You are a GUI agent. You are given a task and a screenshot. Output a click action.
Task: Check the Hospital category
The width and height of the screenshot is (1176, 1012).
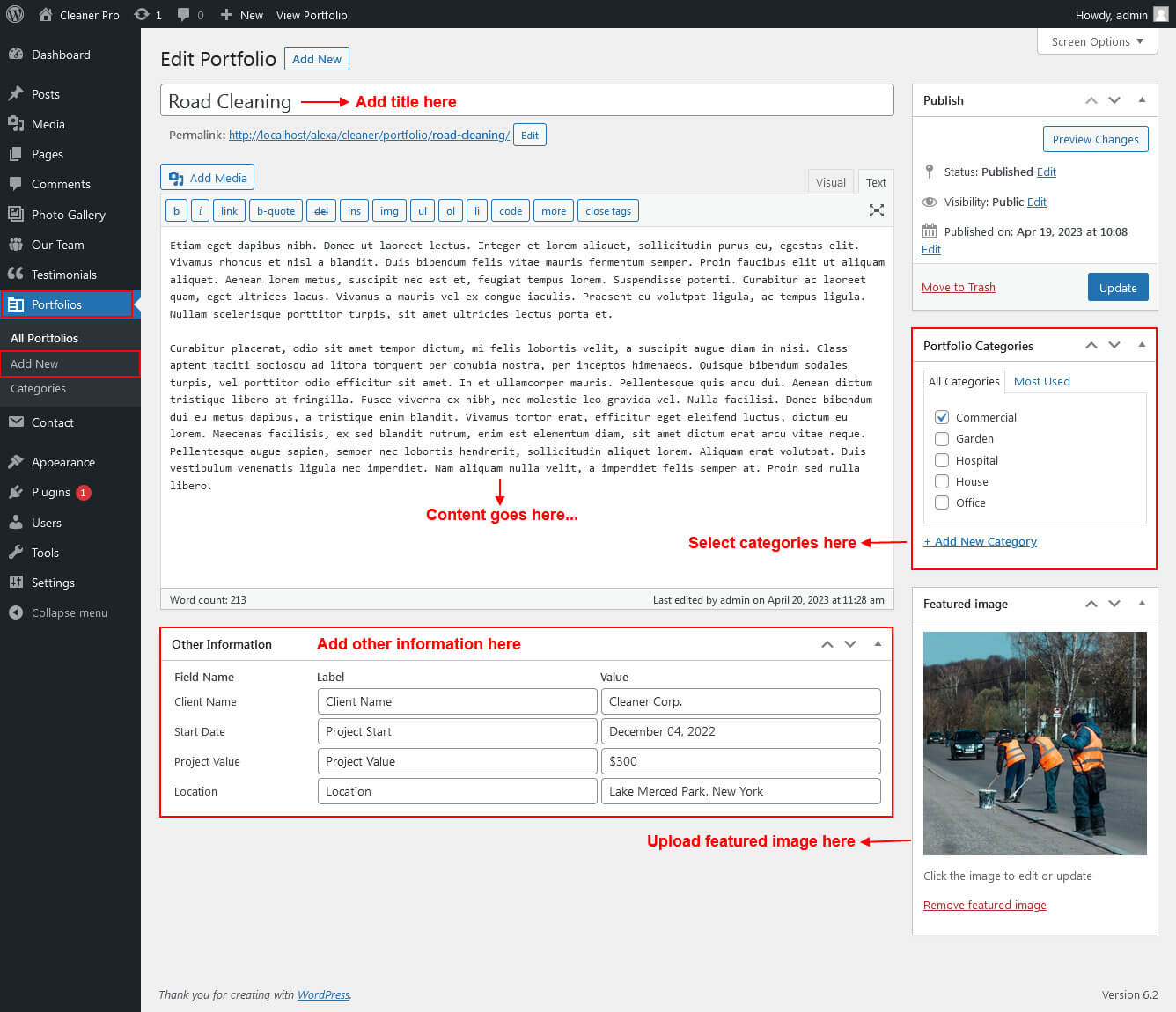click(942, 460)
